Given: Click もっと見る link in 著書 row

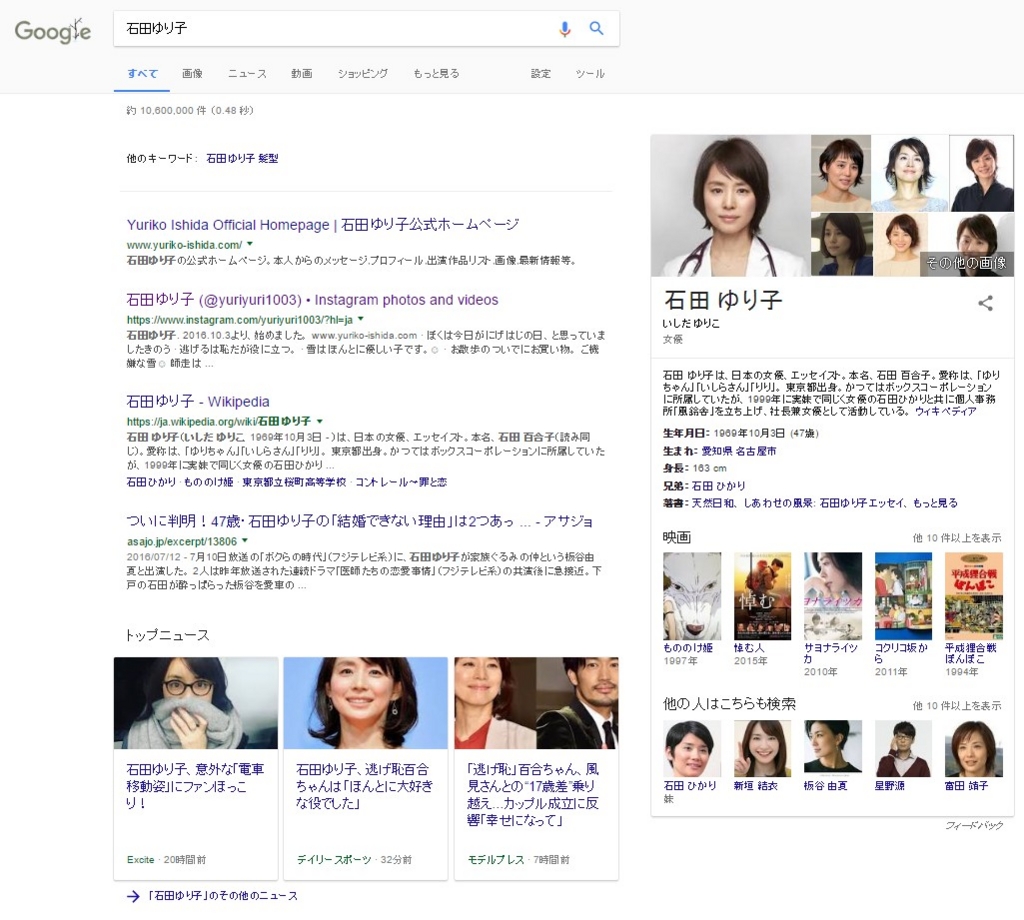Looking at the screenshot, I should [935, 503].
